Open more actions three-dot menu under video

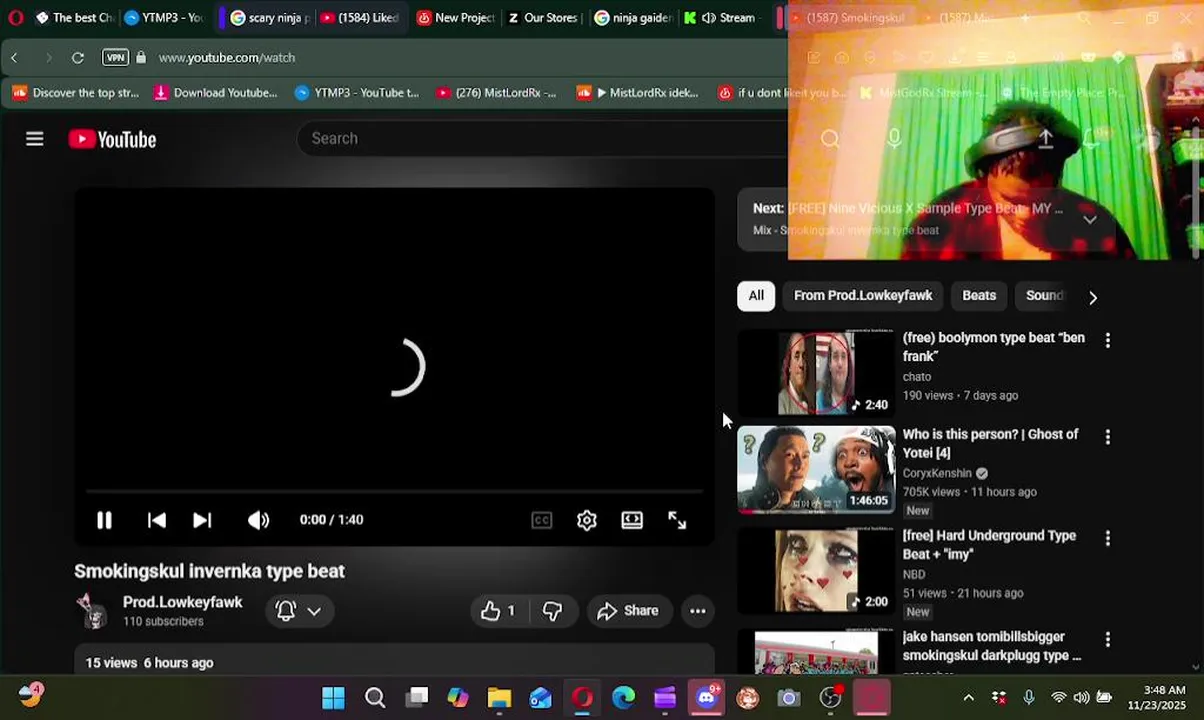click(698, 611)
